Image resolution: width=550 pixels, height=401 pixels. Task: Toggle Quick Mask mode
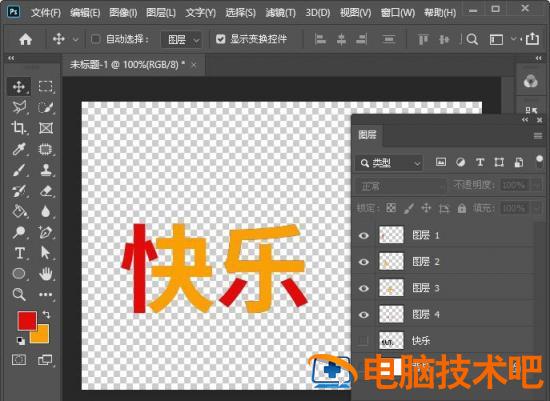[19, 360]
